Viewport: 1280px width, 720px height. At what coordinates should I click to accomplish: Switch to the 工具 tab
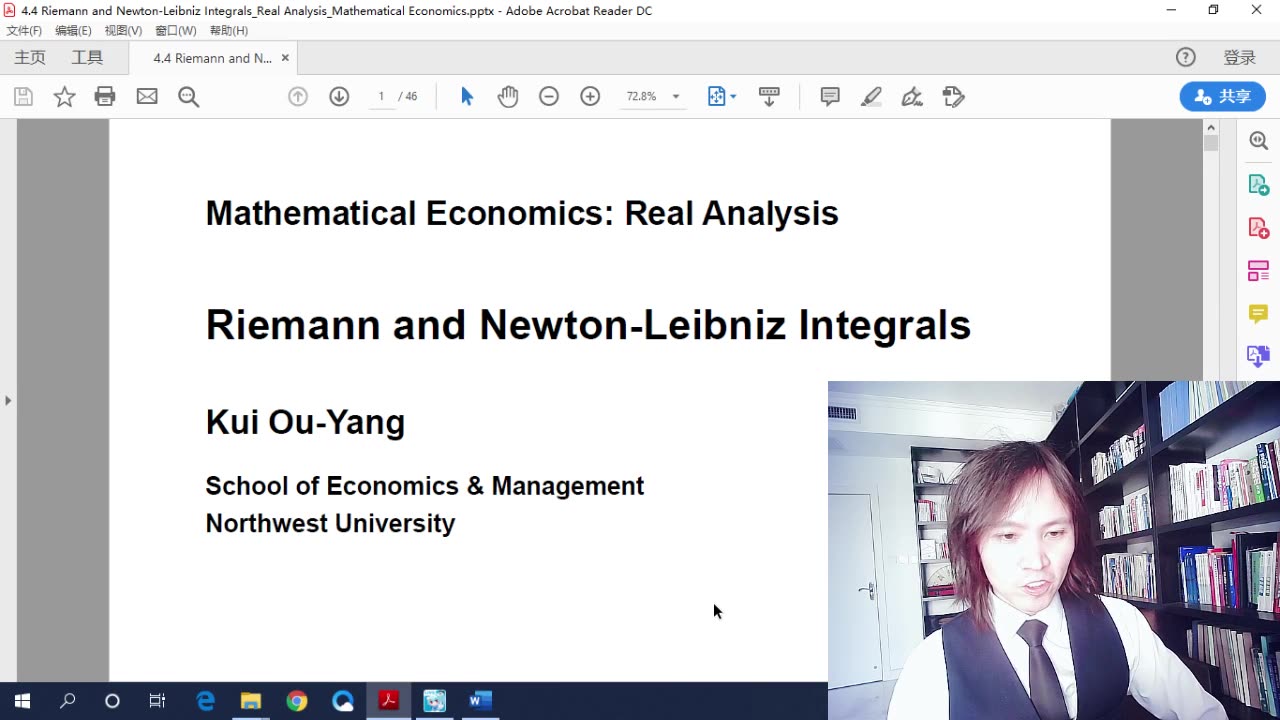[87, 58]
